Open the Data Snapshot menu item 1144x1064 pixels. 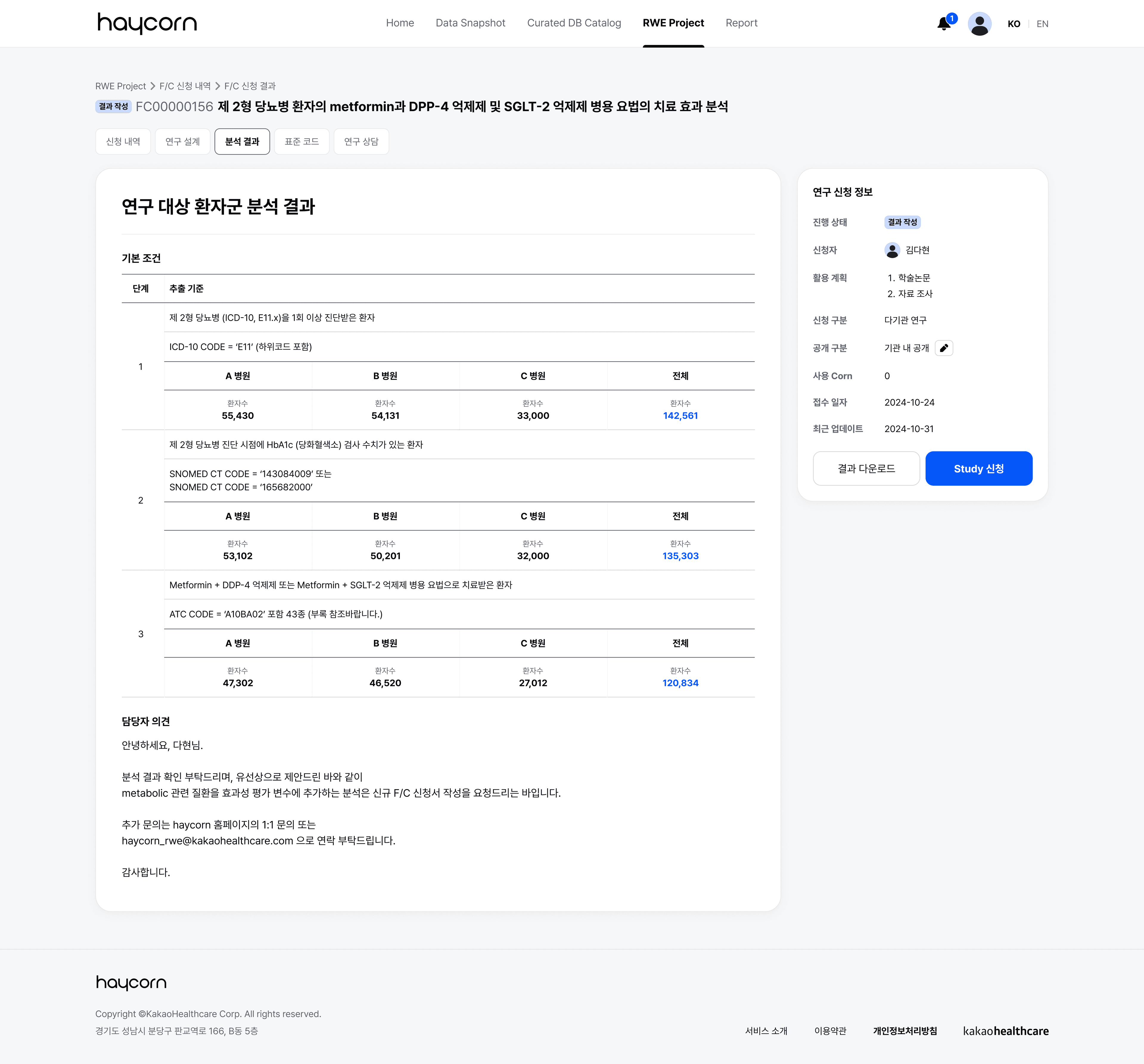click(470, 23)
